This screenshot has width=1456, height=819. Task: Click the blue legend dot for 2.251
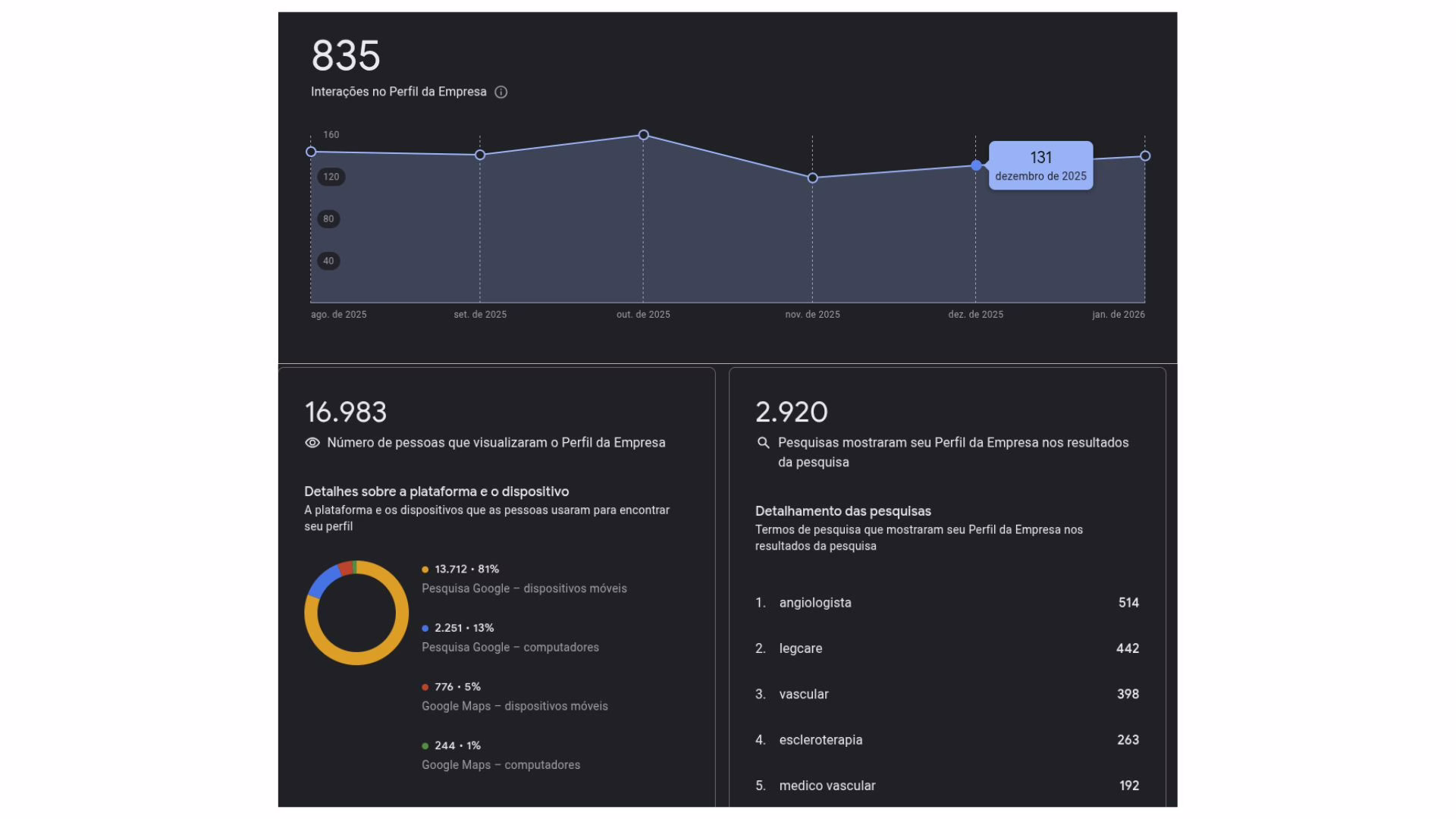click(x=425, y=629)
